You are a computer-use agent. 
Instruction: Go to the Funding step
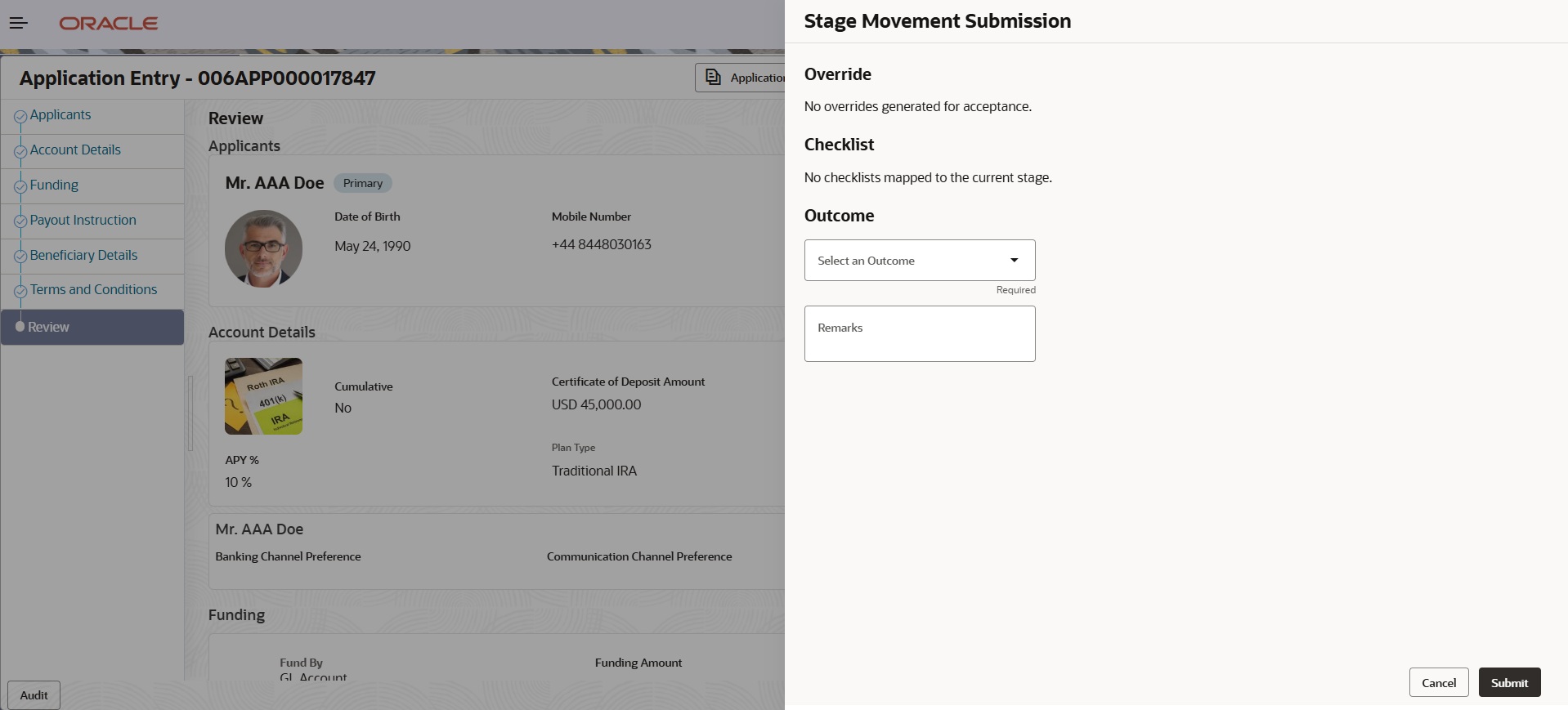pos(54,185)
